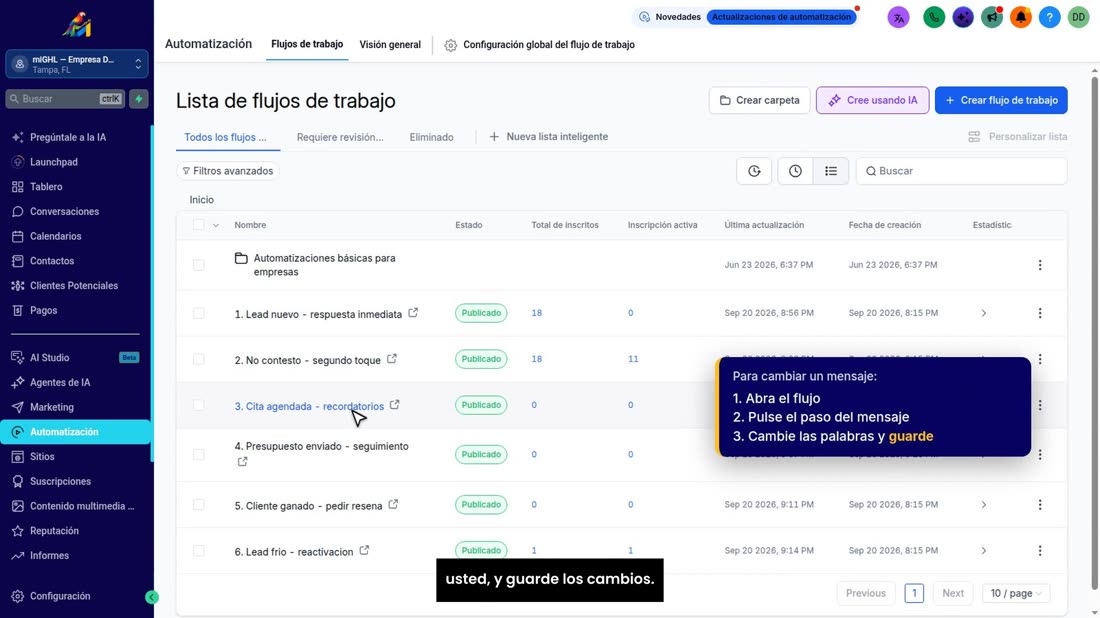Open link icon for Cliente ganado workflow
The height and width of the screenshot is (618, 1100).
[394, 504]
